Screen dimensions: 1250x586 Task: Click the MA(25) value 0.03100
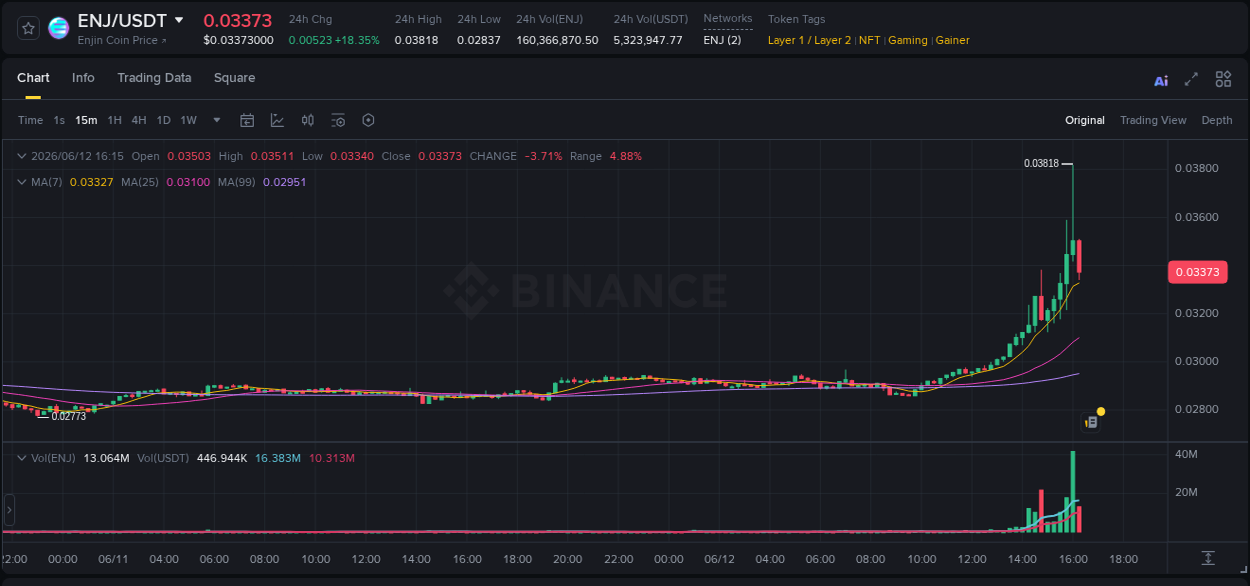[x=189, y=182]
